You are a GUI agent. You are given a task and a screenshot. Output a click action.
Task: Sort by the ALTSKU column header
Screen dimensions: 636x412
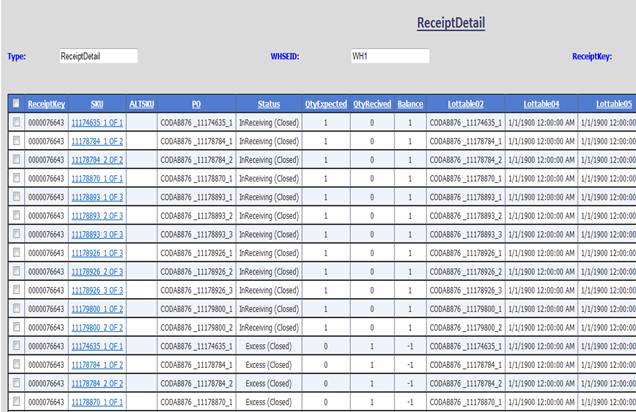click(142, 105)
